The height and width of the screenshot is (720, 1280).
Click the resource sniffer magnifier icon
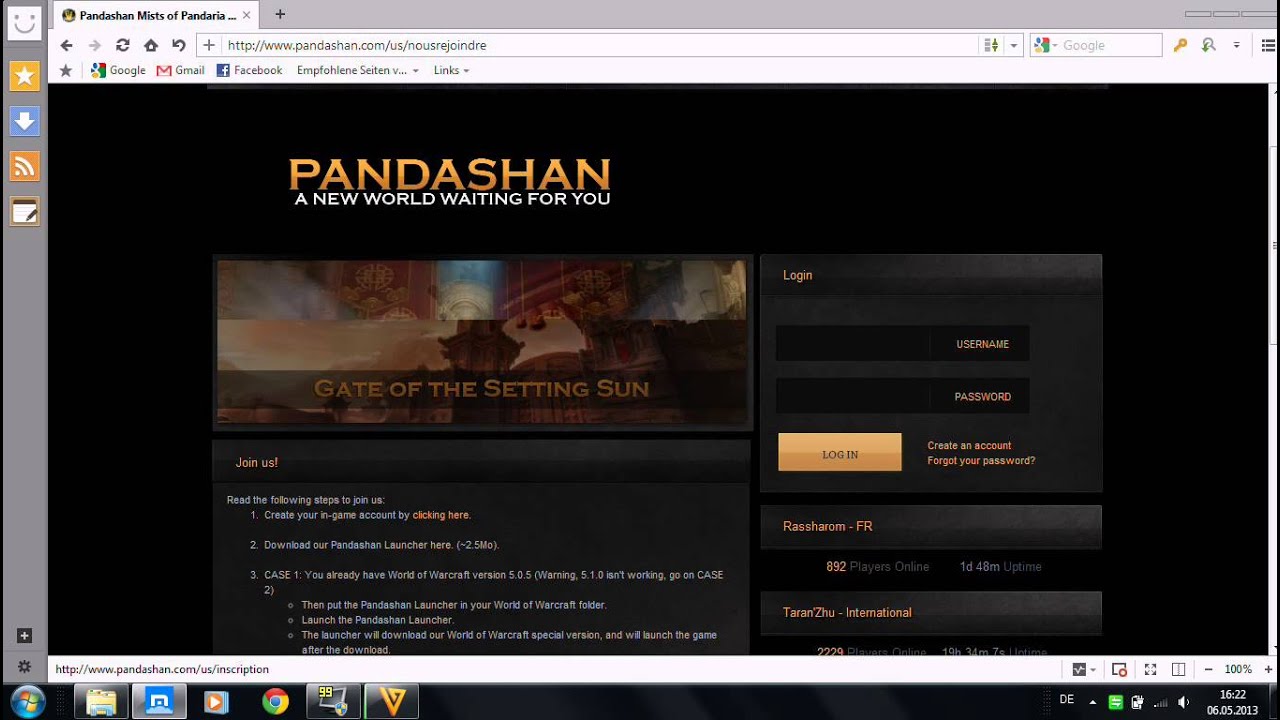coord(1208,45)
